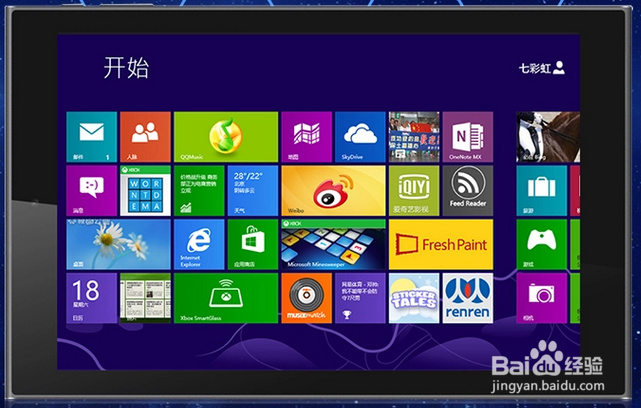Open the green Finance tile
Screen dimensions: 641x408
199,191
